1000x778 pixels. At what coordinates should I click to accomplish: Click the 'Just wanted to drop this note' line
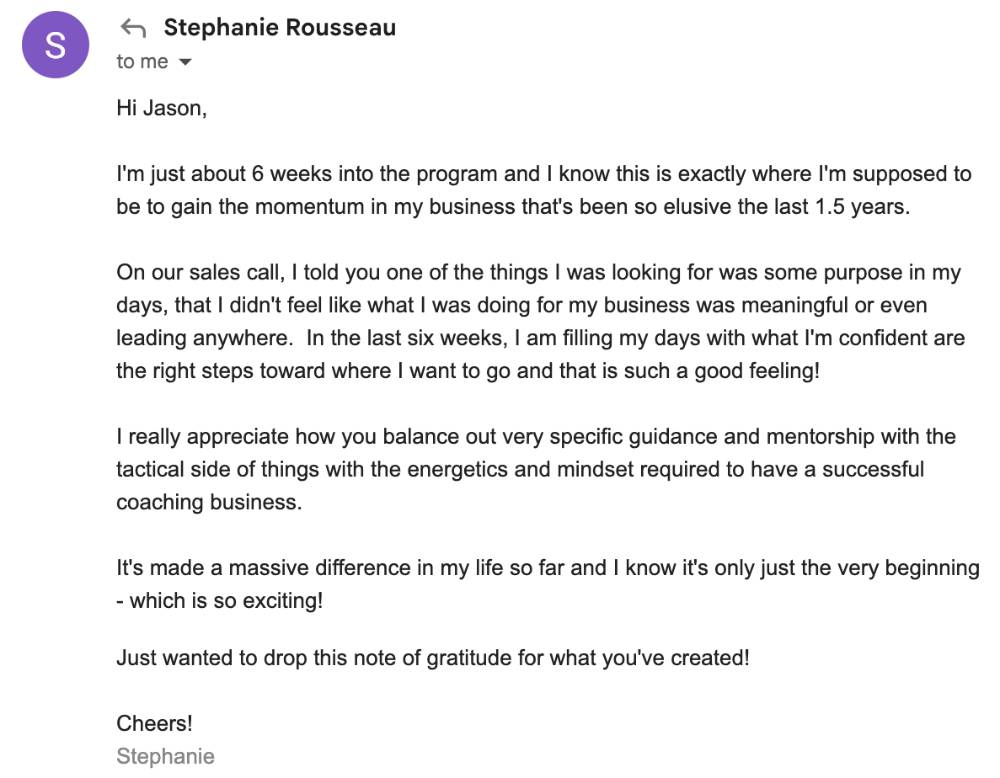tap(432, 657)
